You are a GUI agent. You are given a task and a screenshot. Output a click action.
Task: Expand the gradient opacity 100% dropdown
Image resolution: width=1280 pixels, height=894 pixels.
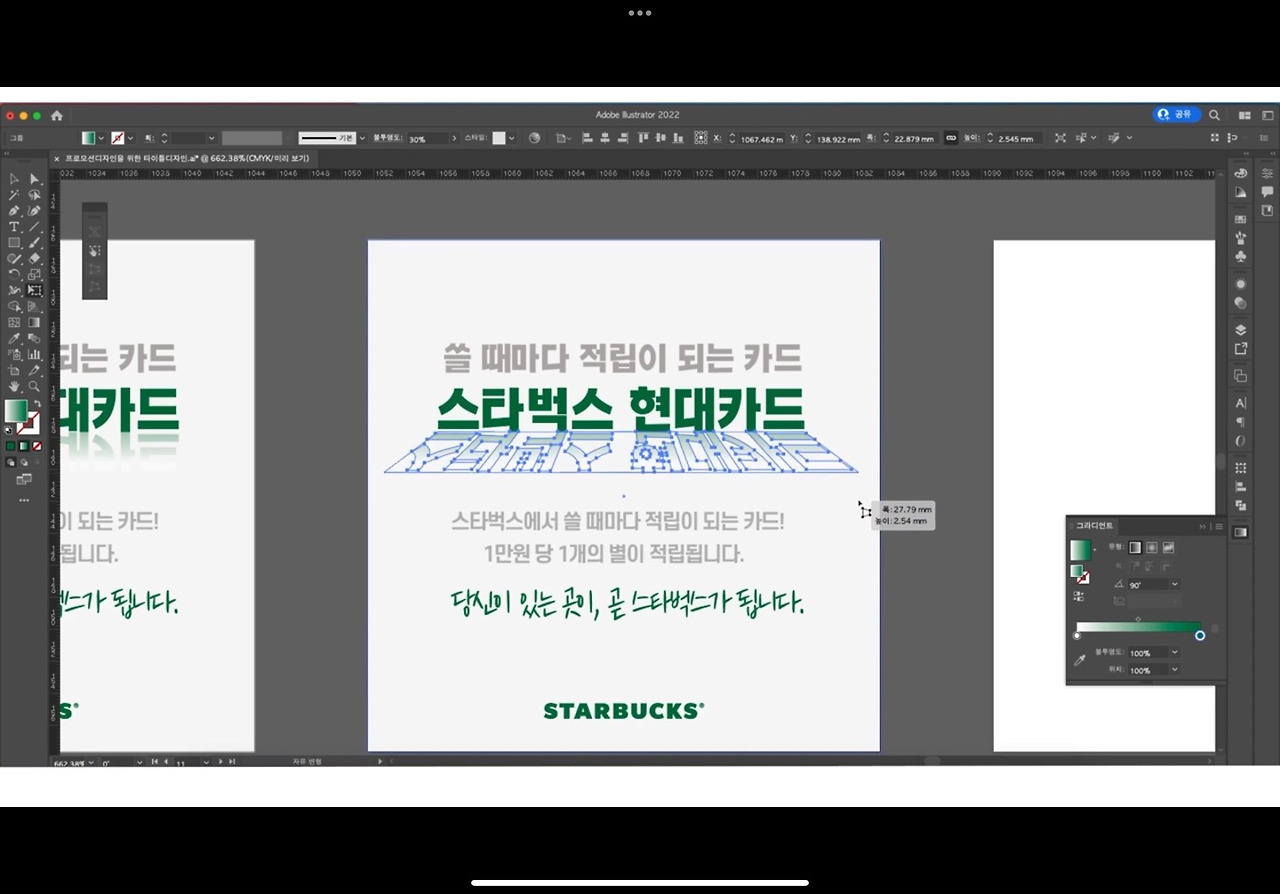point(1174,652)
